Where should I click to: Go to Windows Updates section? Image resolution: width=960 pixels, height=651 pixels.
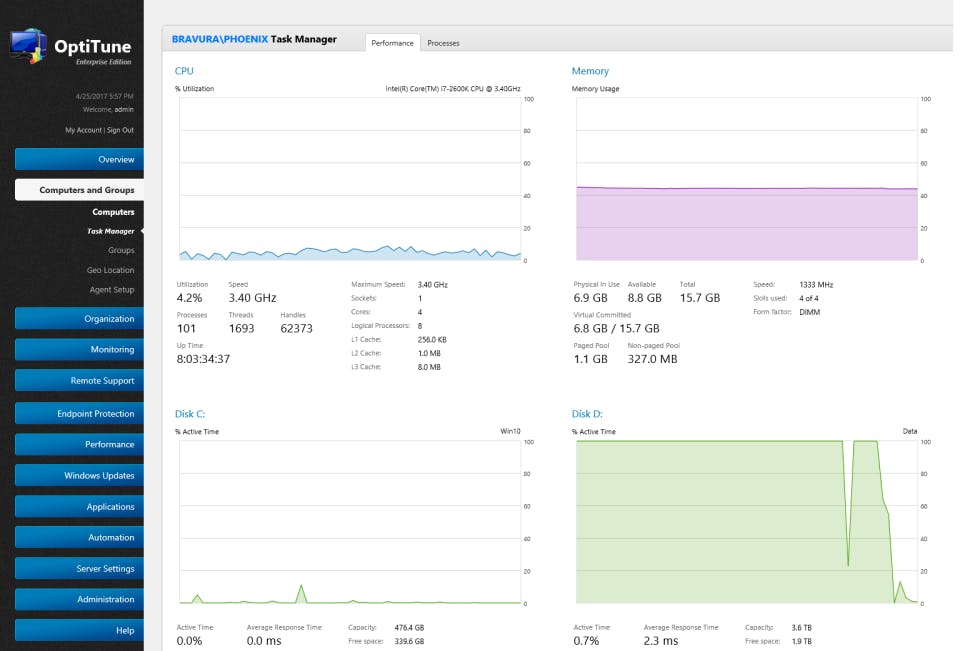pyautogui.click(x=80, y=475)
